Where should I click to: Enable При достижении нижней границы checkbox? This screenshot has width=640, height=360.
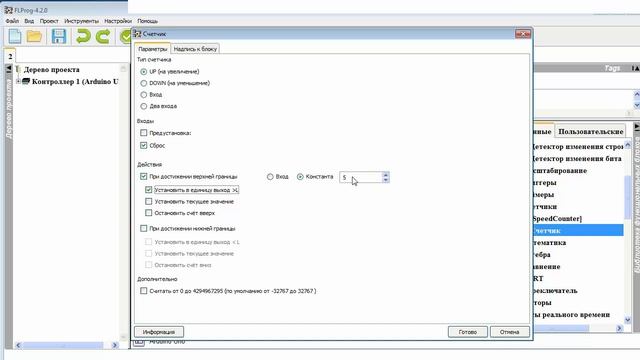point(144,228)
